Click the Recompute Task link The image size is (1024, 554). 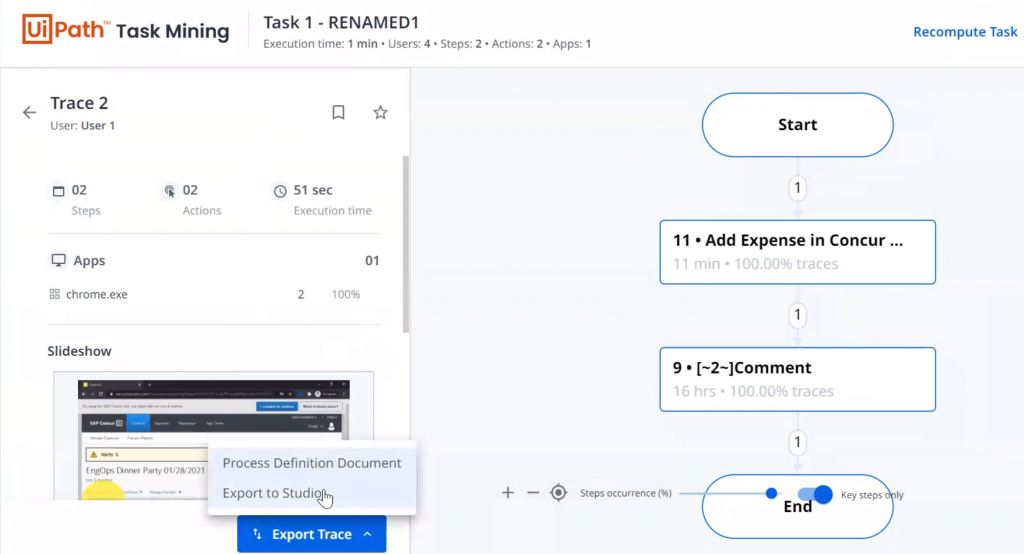965,31
